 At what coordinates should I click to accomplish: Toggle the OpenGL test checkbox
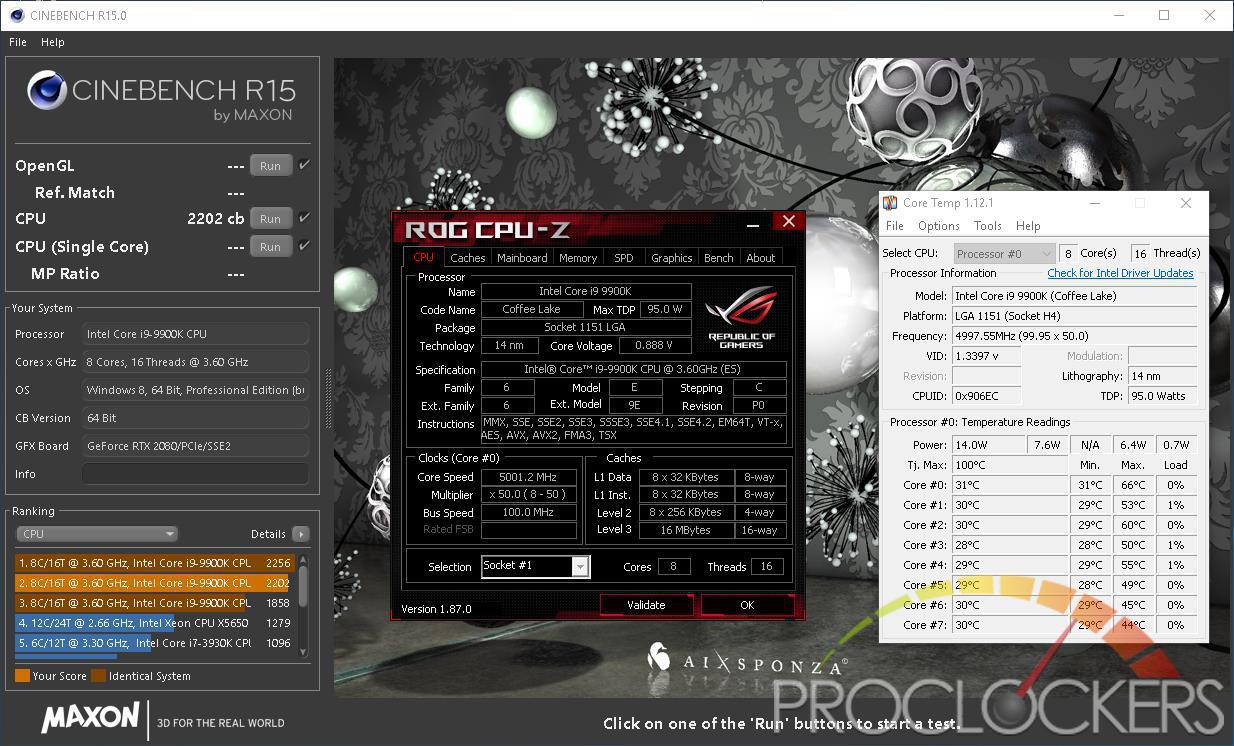click(304, 165)
